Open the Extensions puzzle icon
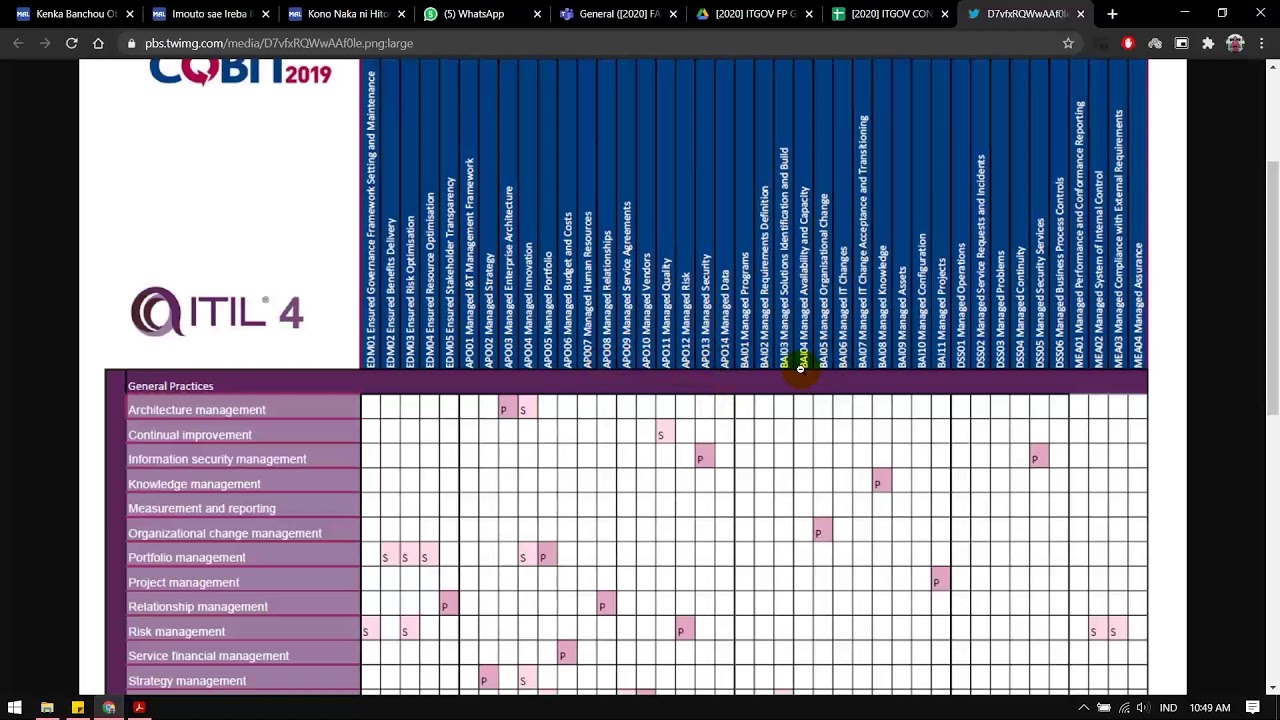Viewport: 1280px width, 720px height. pos(1208,43)
